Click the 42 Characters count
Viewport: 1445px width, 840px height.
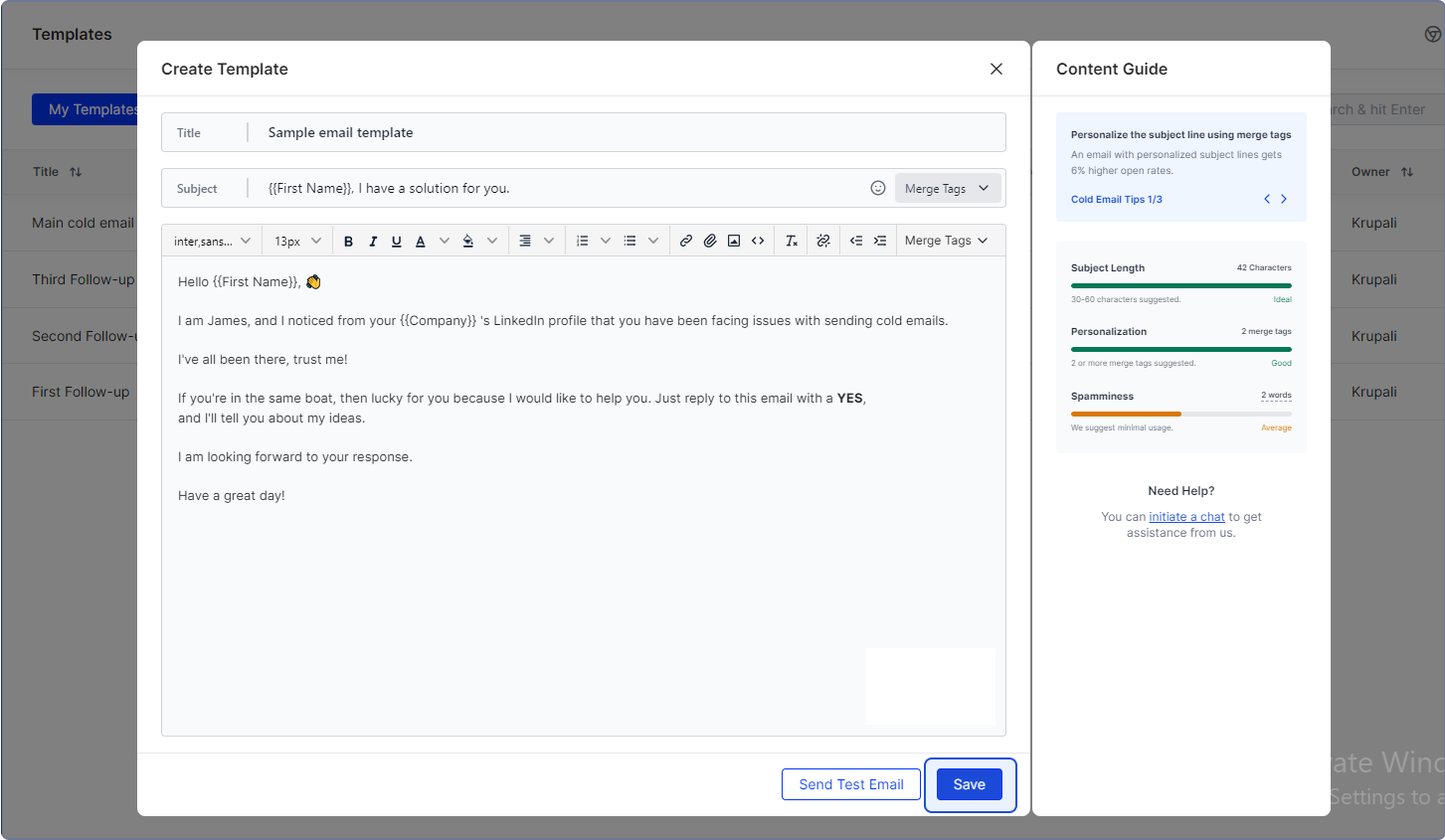pos(1264,267)
